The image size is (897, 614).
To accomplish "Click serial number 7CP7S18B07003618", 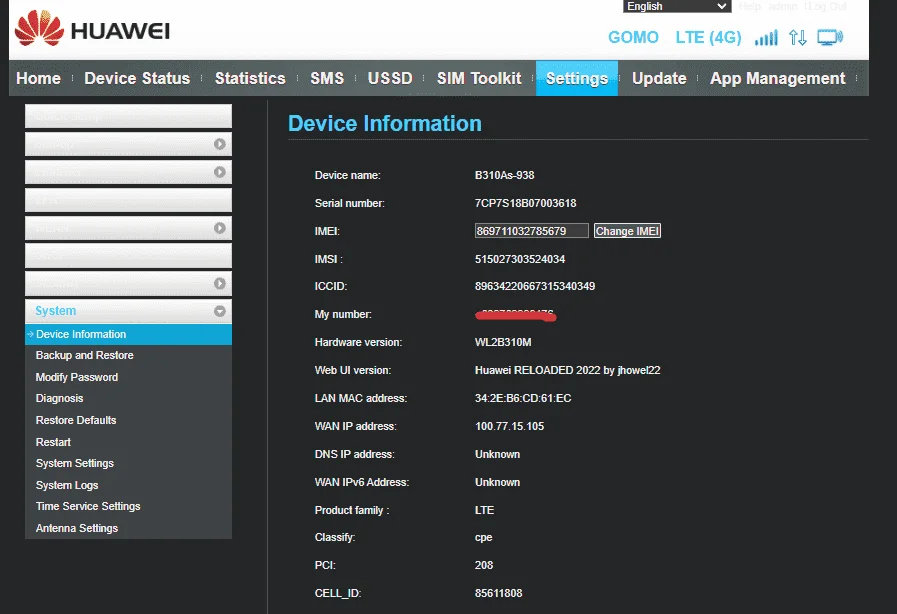I will point(526,203).
